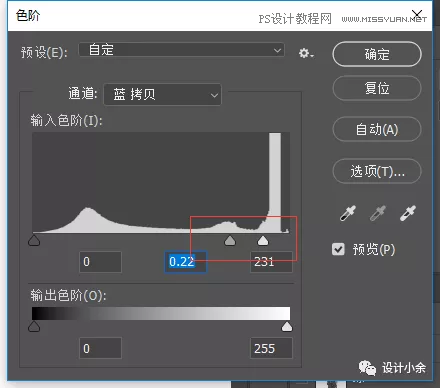Click the output shadow field 0

100,348
